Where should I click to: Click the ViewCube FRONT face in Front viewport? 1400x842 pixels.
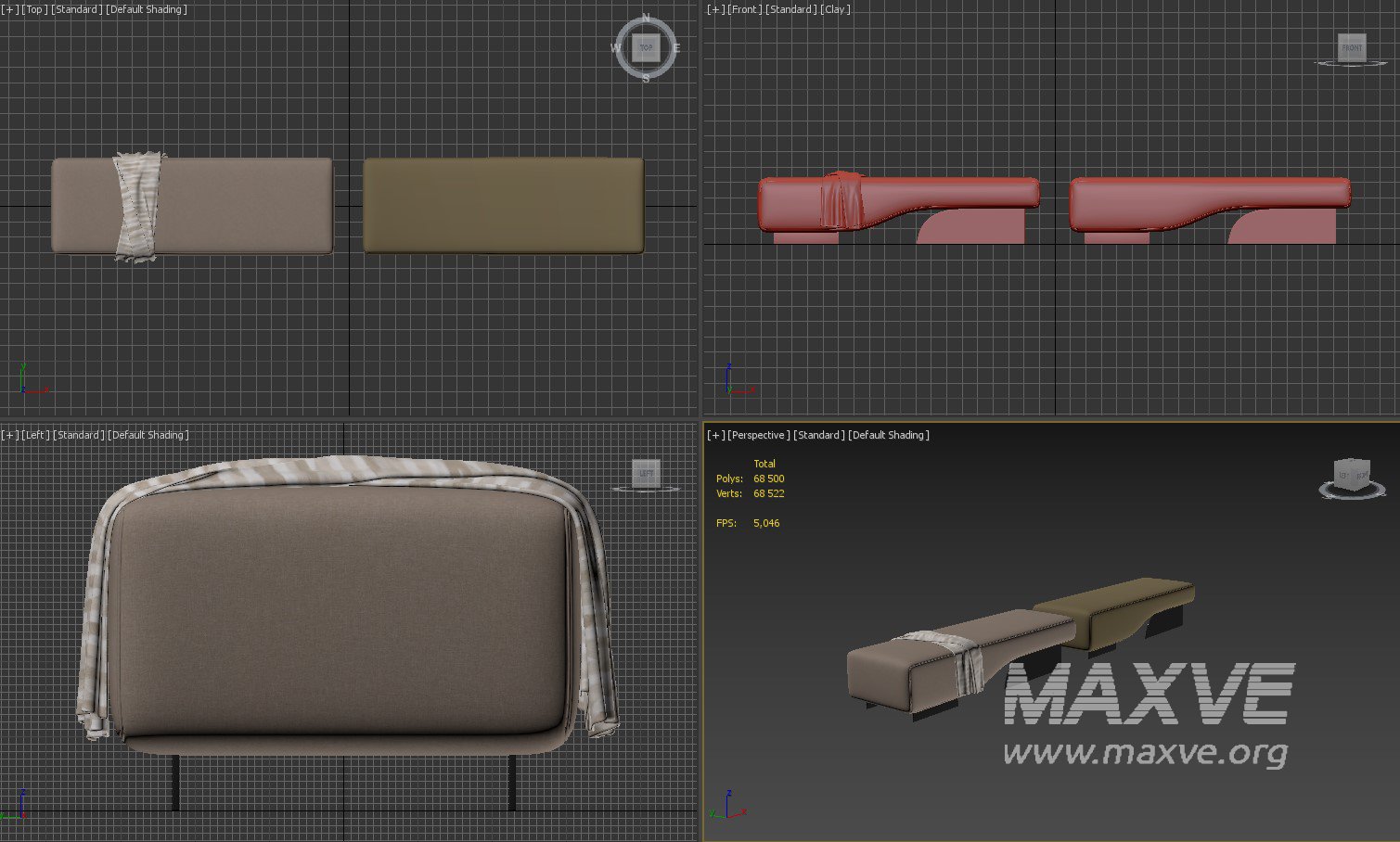coord(1352,47)
